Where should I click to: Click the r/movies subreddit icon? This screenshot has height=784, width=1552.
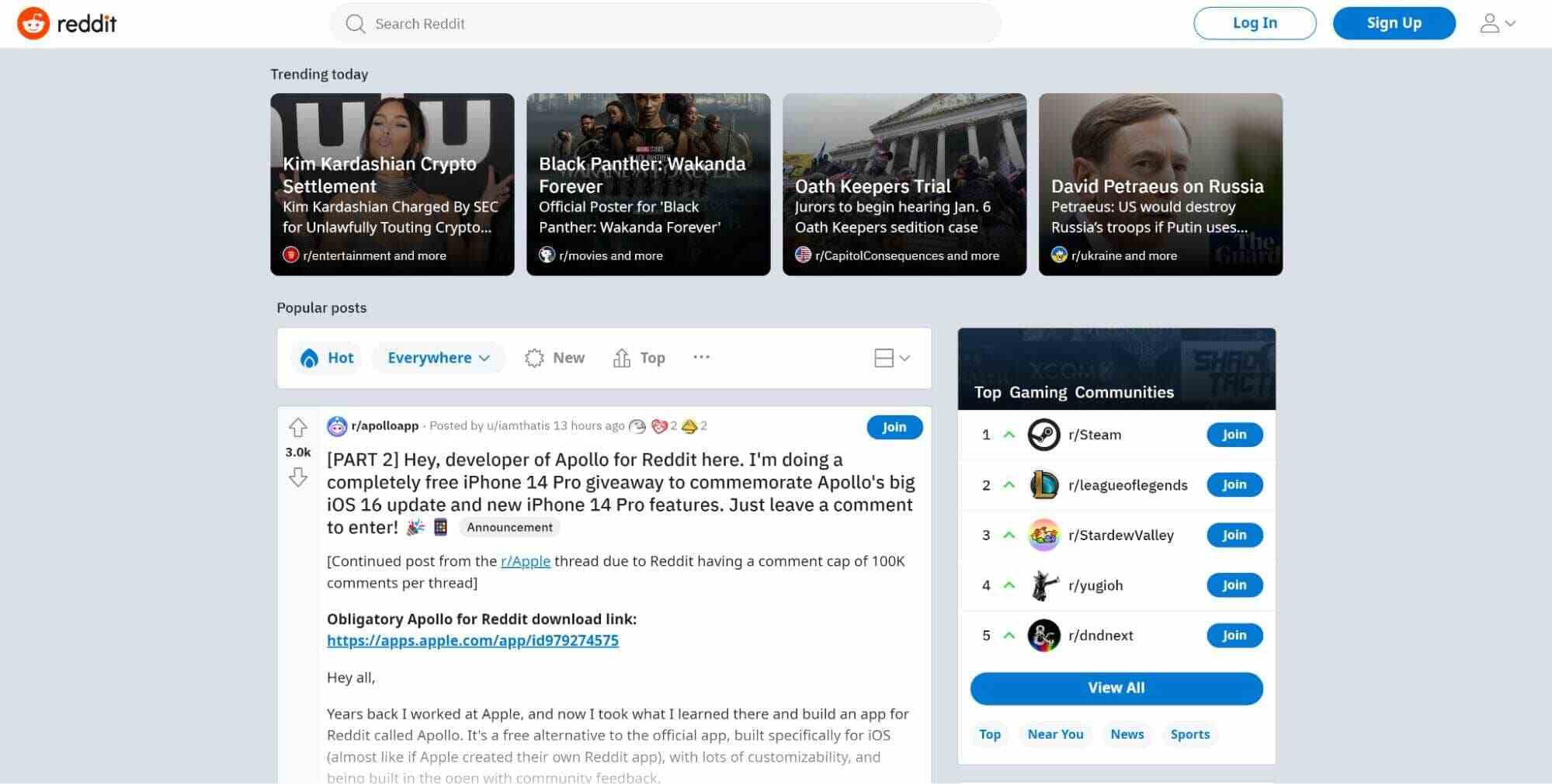547,255
